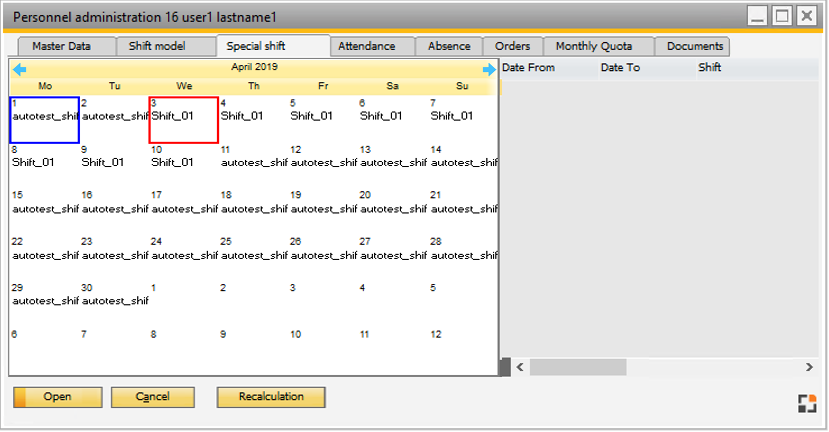The height and width of the screenshot is (432, 829).
Task: Click the resize grip icon bottom right
Action: pyautogui.click(x=806, y=403)
